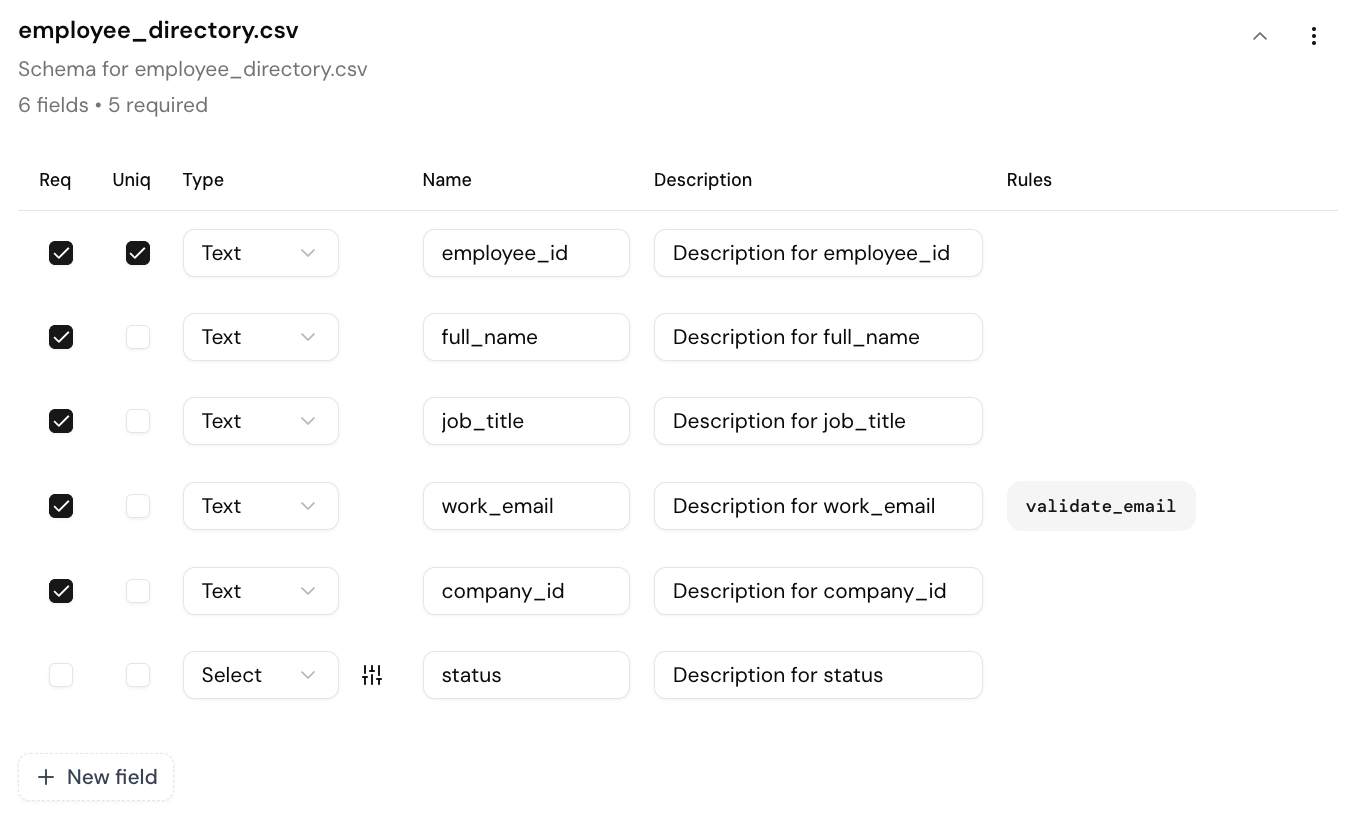Add a New field
Viewport: 1349px width, 819px height.
point(96,777)
